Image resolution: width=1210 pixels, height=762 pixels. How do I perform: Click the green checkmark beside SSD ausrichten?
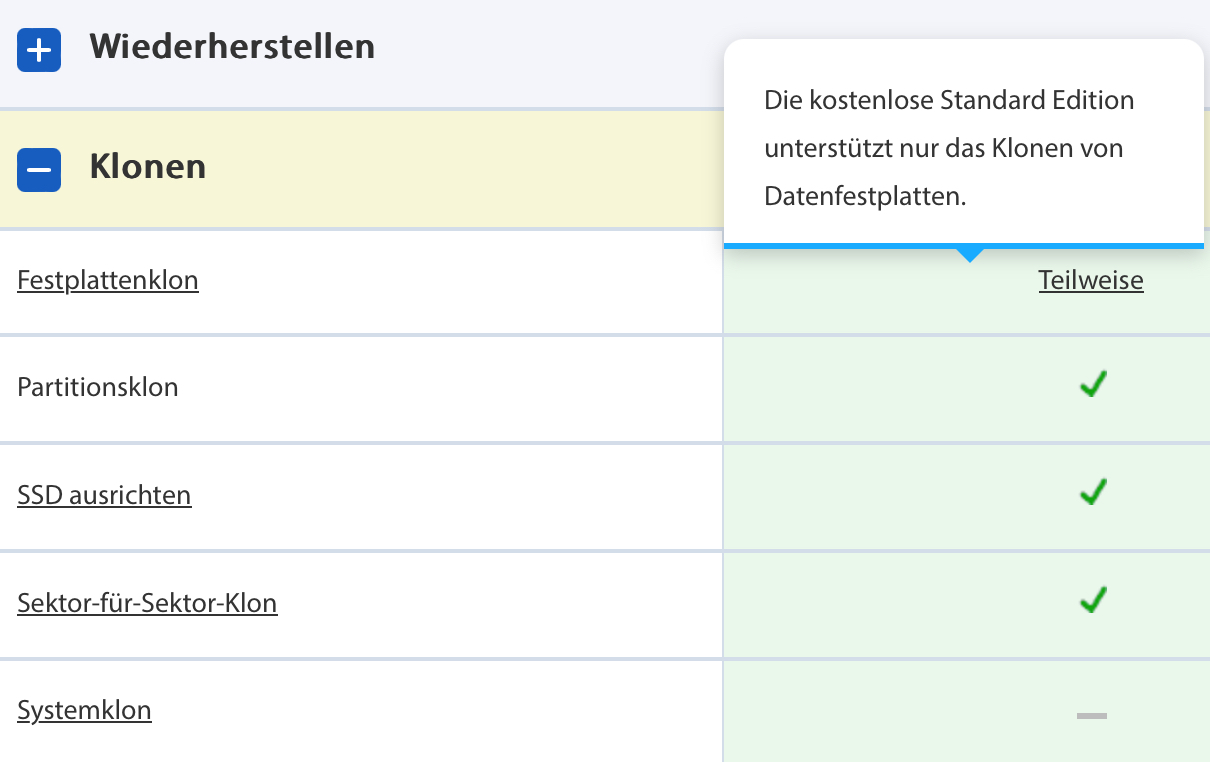(1093, 492)
